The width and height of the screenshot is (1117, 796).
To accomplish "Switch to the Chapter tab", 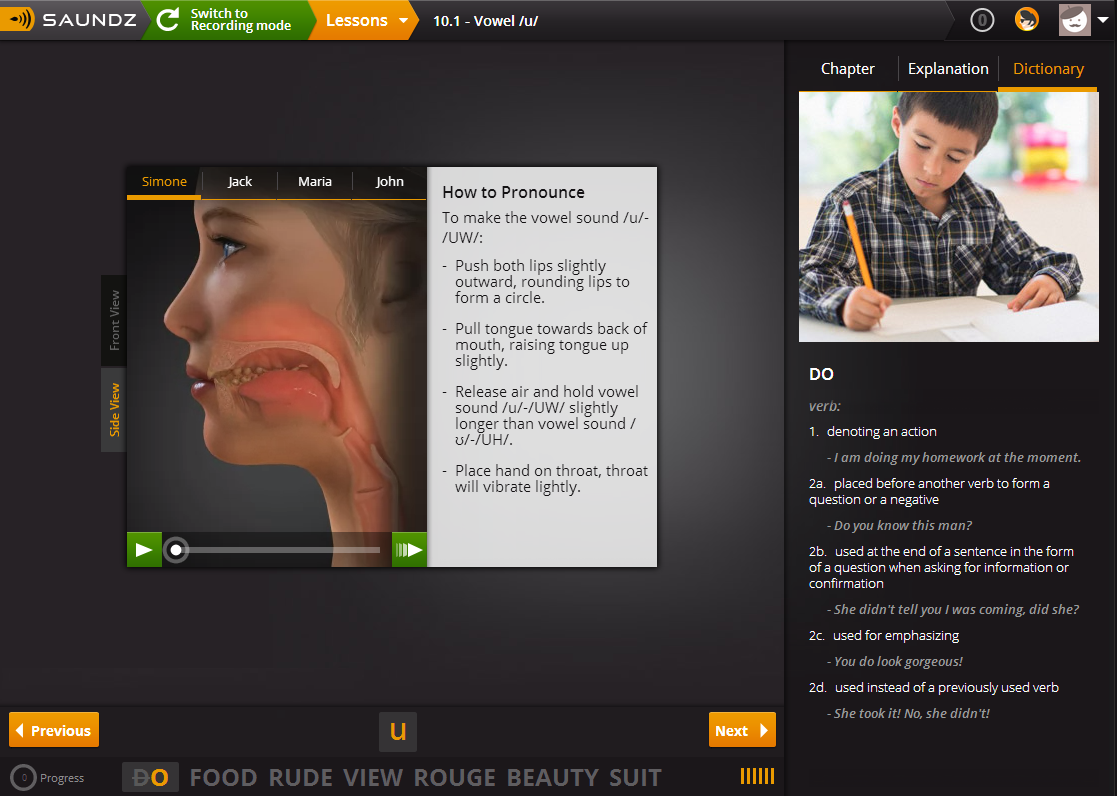I will tap(847, 69).
